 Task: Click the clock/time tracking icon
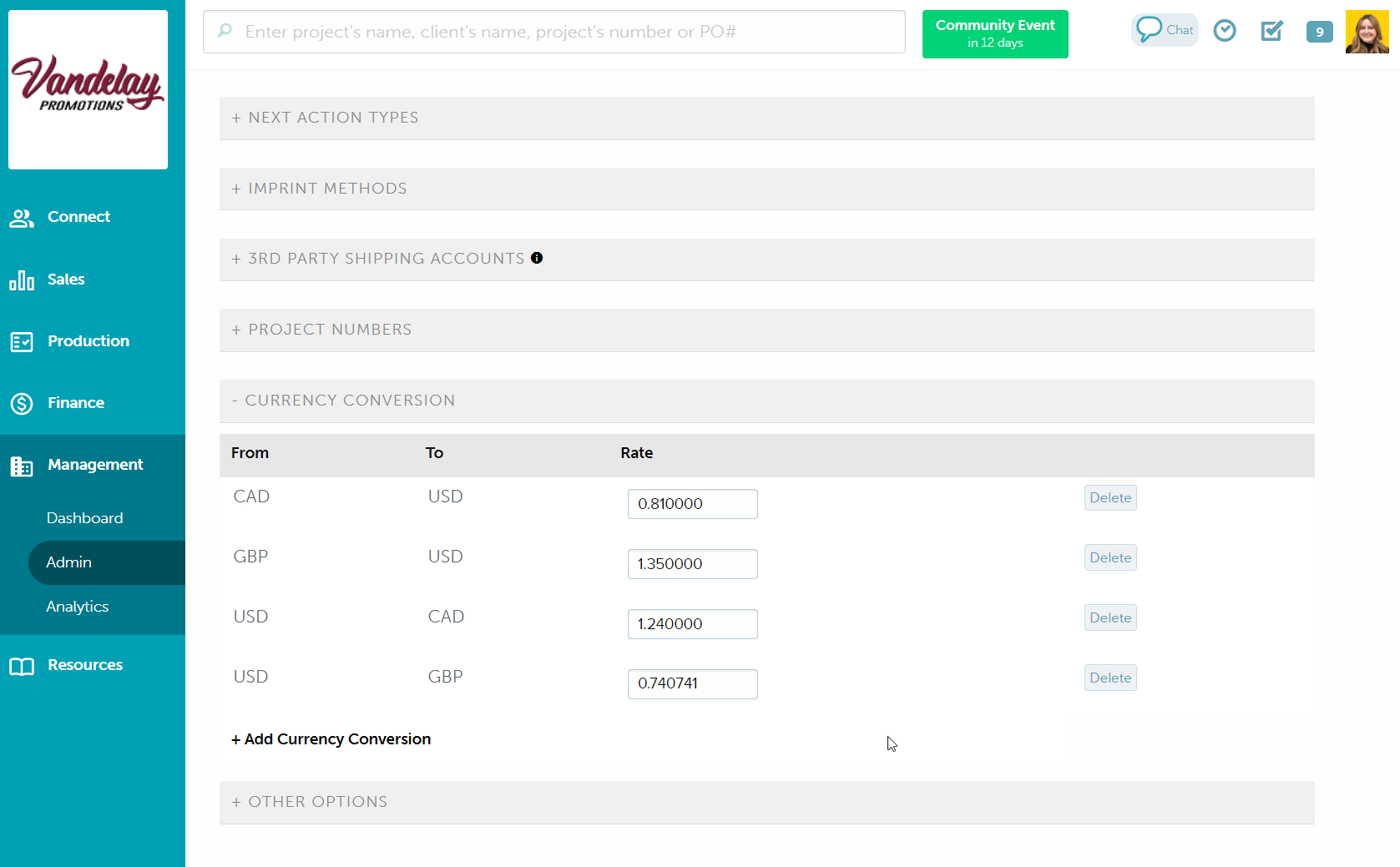click(x=1225, y=30)
